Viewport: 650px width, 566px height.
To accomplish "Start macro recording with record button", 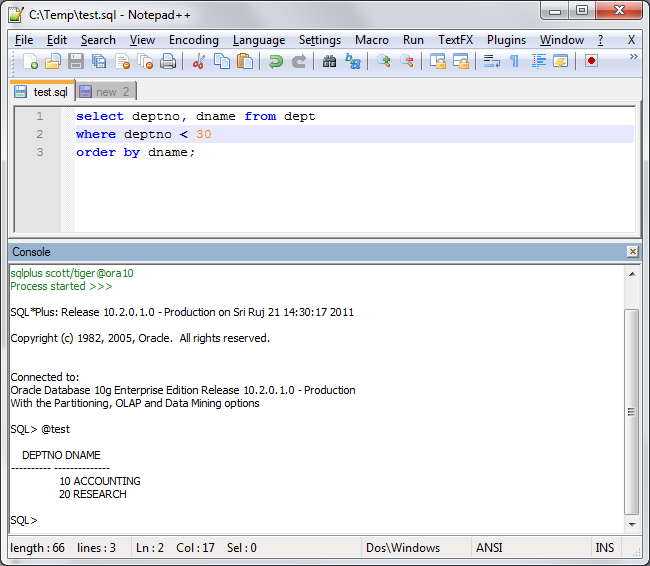I will click(x=591, y=62).
